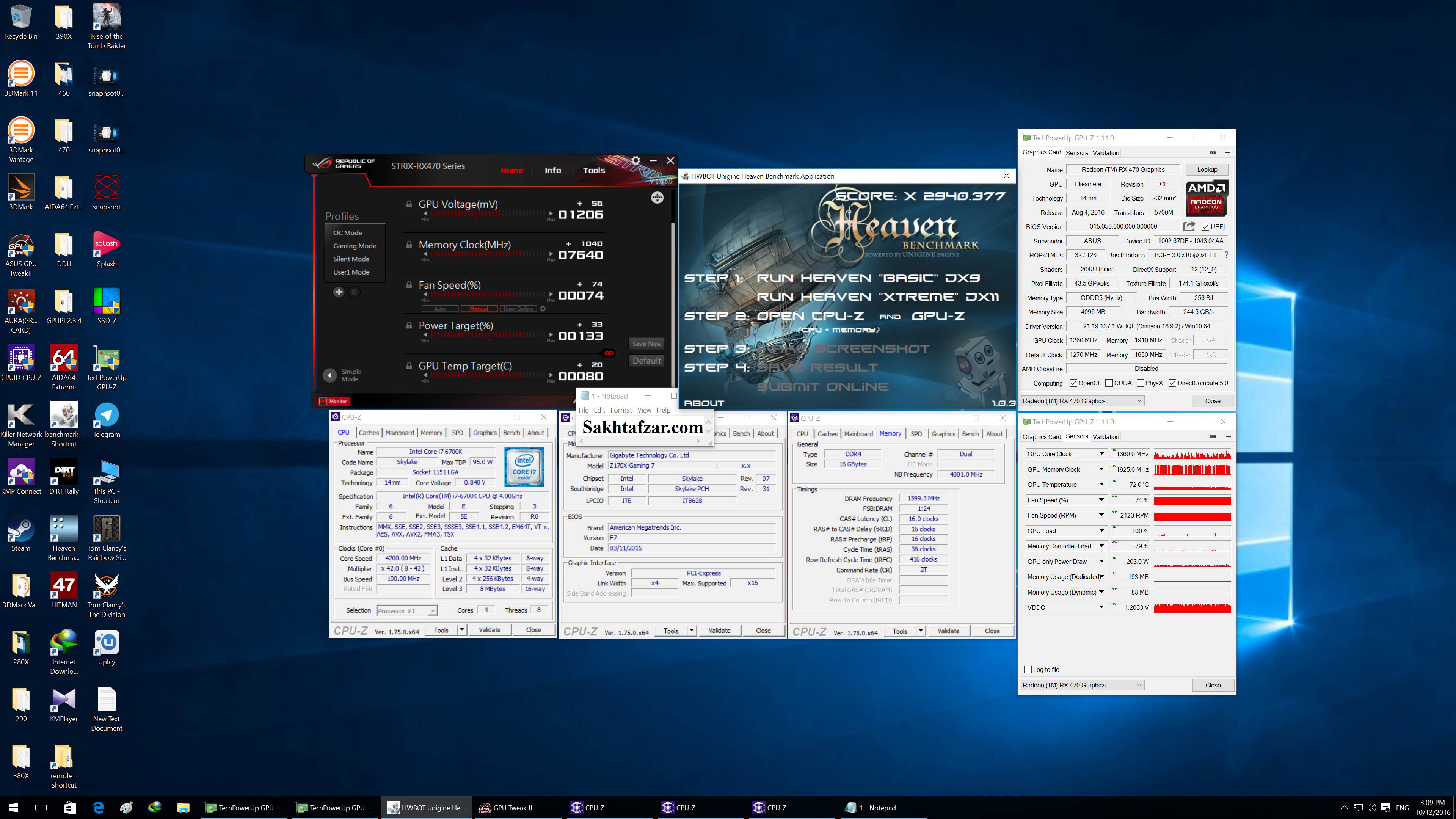Image resolution: width=1456 pixels, height=819 pixels.
Task: Lock the Power Target slider
Action: click(x=409, y=326)
